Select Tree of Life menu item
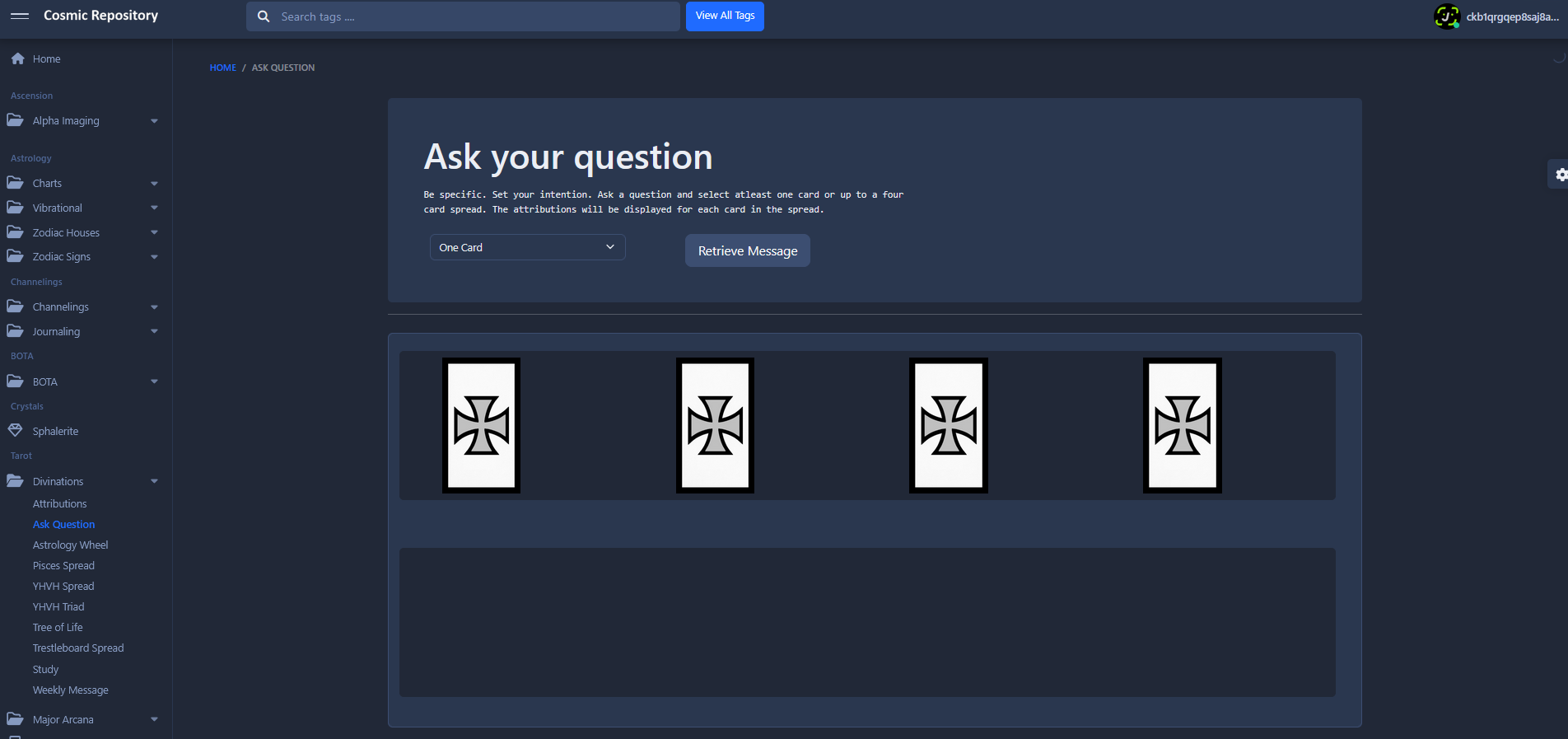Image resolution: width=1568 pixels, height=739 pixels. (58, 627)
